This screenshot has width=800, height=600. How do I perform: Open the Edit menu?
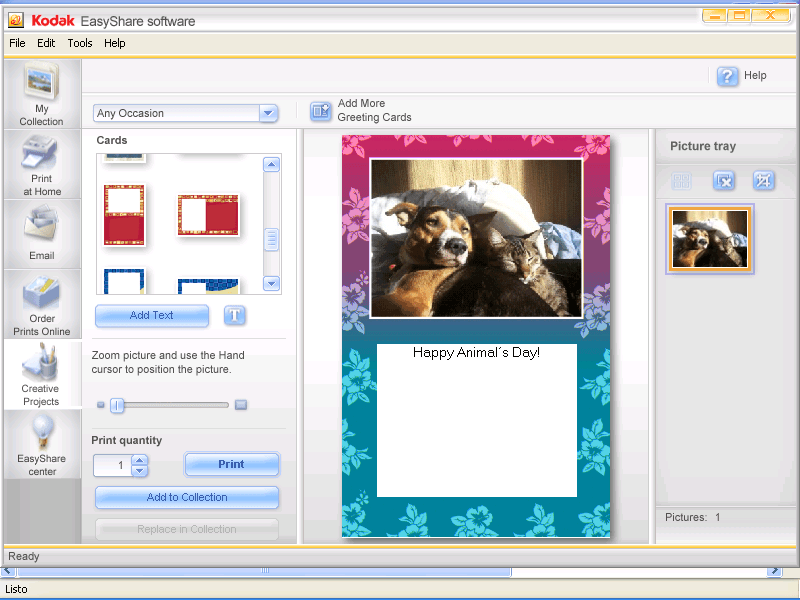pos(46,43)
